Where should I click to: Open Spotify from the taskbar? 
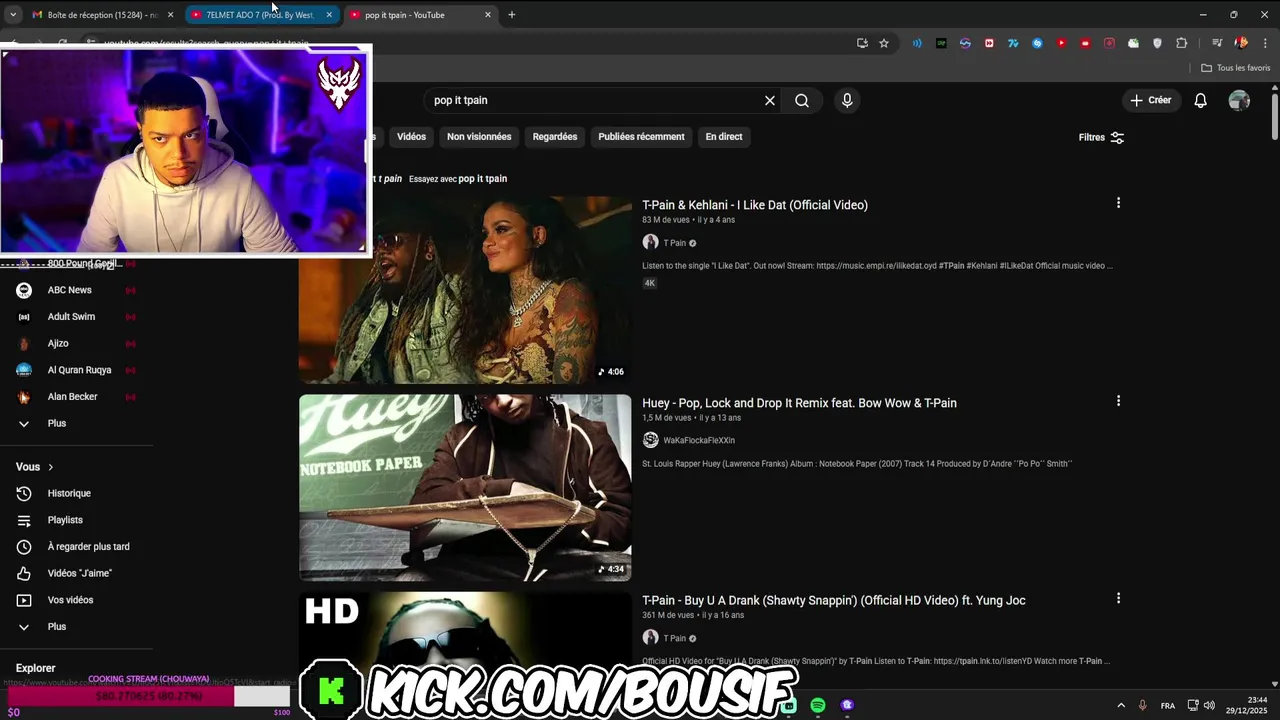818,705
